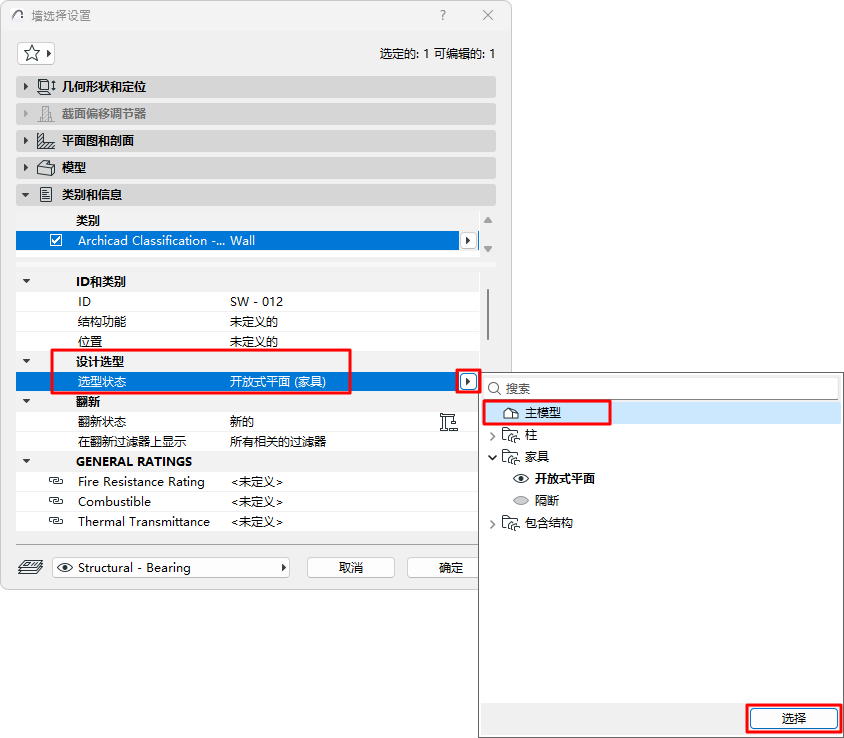Click the 取消 button
The height and width of the screenshot is (738, 844).
tap(351, 568)
